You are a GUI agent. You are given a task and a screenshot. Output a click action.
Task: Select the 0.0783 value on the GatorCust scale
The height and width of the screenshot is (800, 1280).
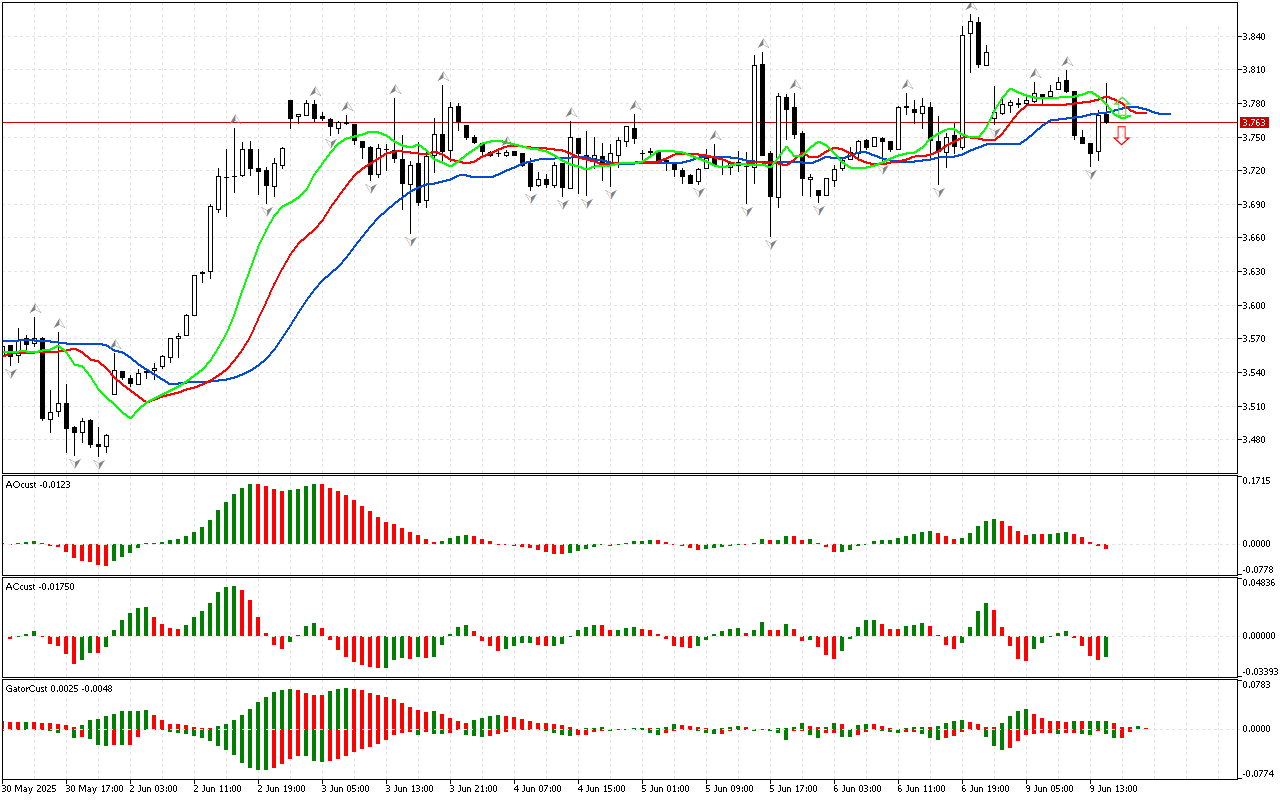click(x=1257, y=685)
